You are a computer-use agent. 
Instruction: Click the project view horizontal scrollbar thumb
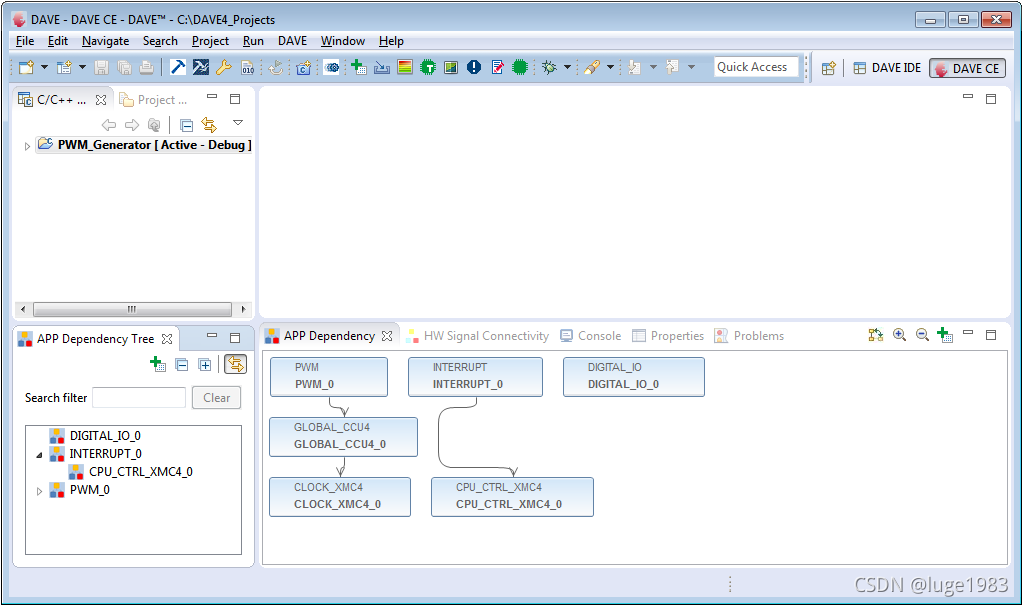click(x=132, y=309)
